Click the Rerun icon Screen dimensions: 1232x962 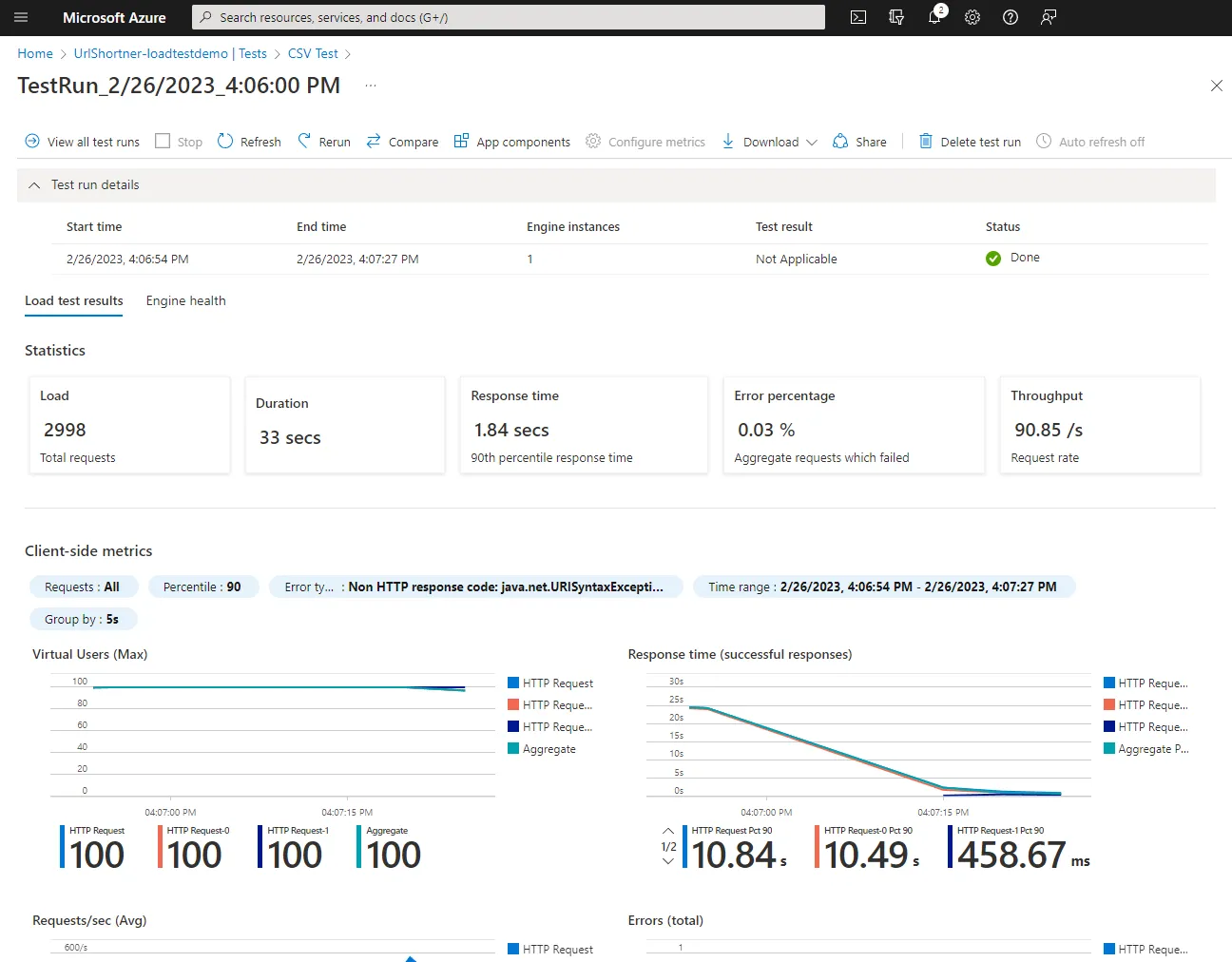[304, 141]
